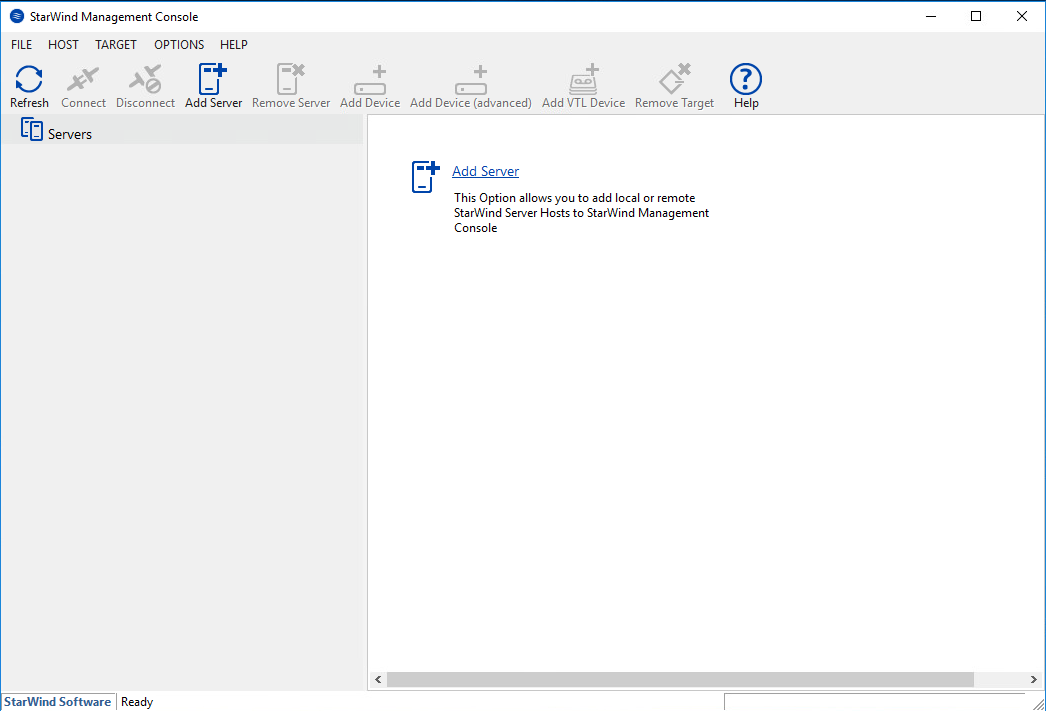The height and width of the screenshot is (711, 1046).
Task: Open the HELP menu
Action: (x=234, y=45)
